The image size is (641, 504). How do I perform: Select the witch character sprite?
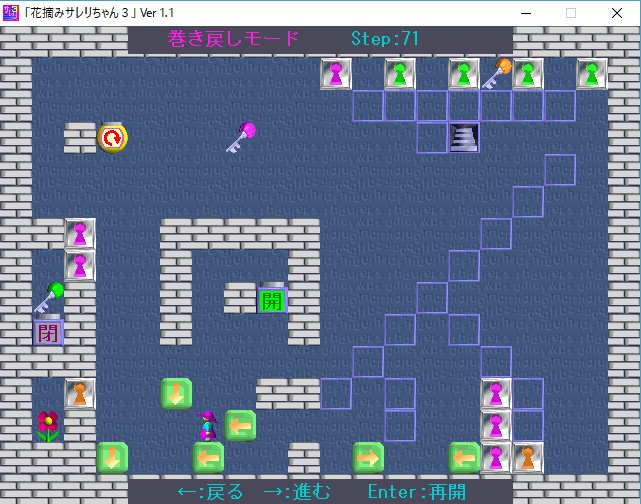tap(207, 426)
